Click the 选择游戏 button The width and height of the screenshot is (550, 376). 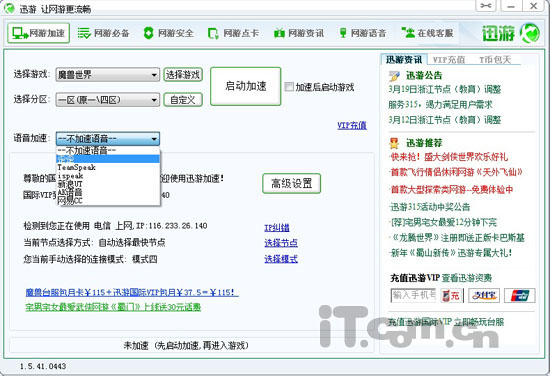[x=183, y=75]
